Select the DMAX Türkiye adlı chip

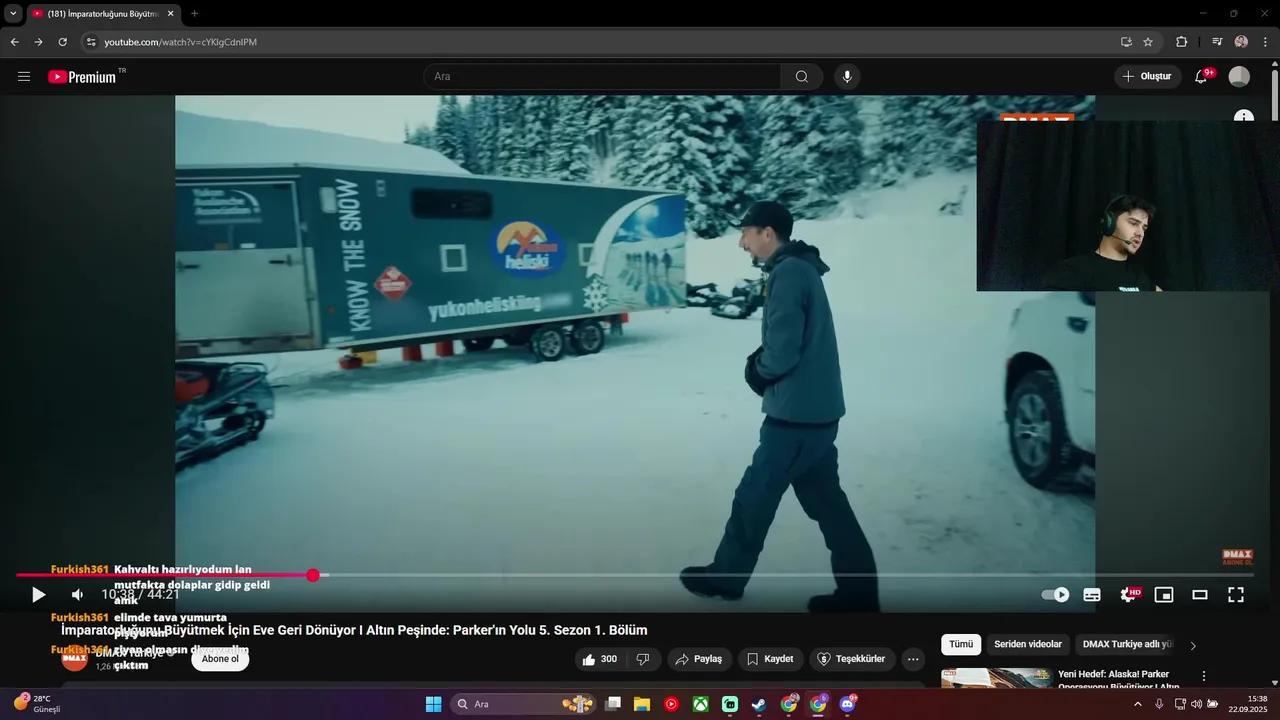(x=1128, y=645)
